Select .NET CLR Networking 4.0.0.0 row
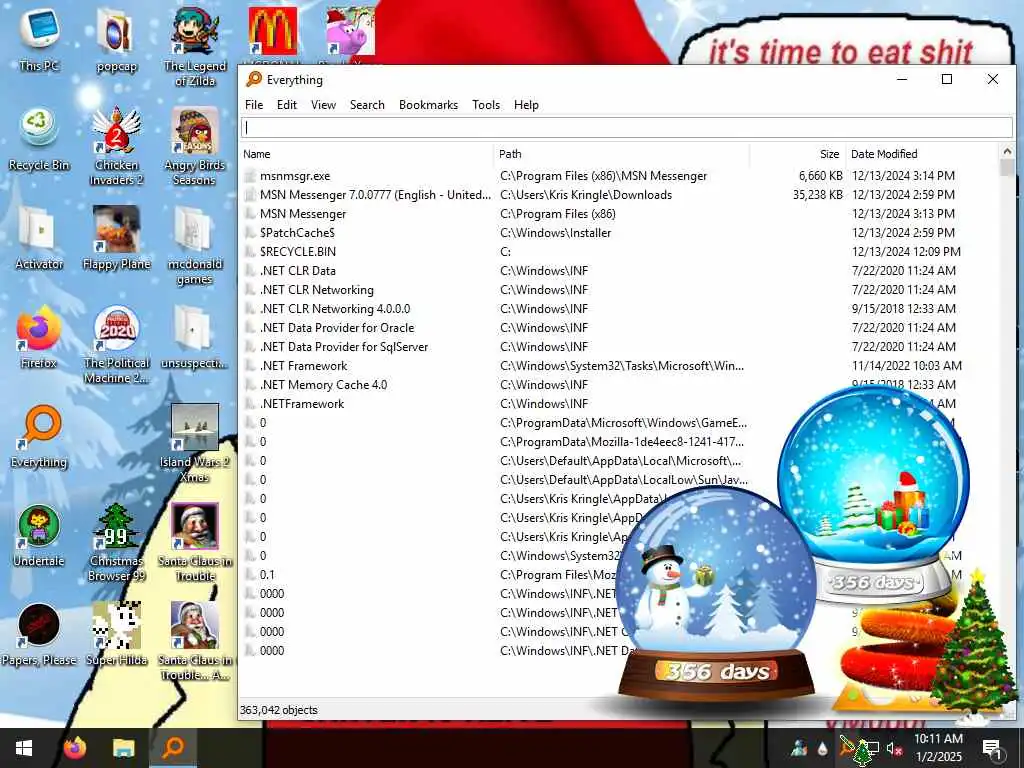 [620, 308]
